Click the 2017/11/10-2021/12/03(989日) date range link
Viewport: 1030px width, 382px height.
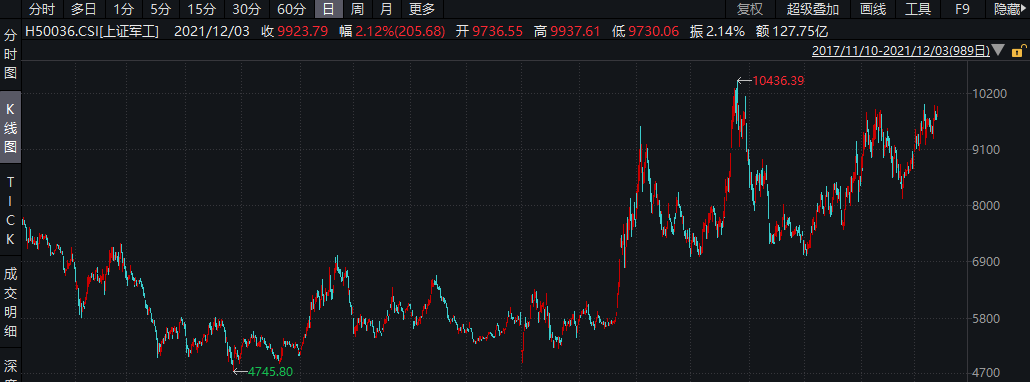coord(901,51)
